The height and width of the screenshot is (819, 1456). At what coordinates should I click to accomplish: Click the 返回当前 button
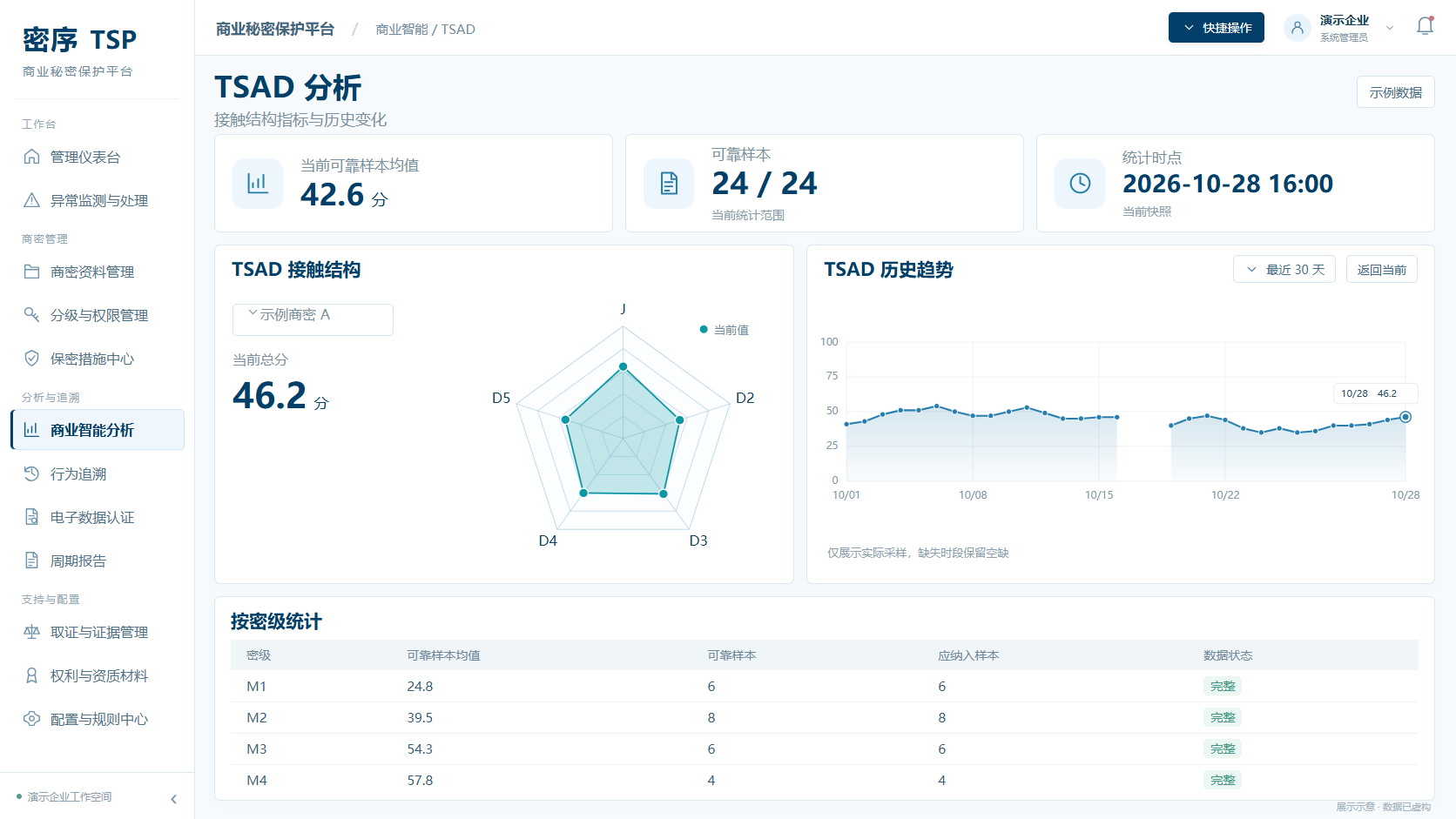coord(1382,269)
